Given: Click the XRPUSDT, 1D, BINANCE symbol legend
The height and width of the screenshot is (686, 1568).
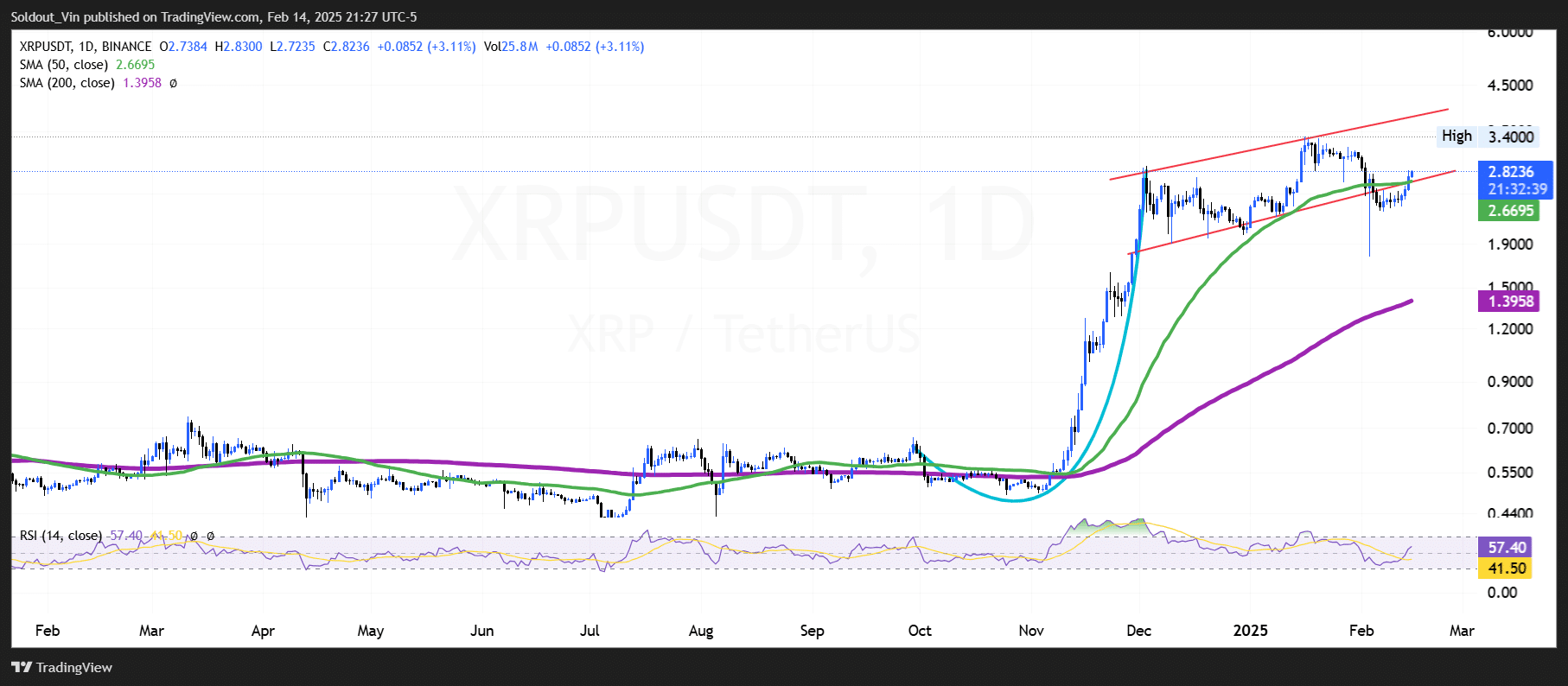Looking at the screenshot, I should 86,47.
